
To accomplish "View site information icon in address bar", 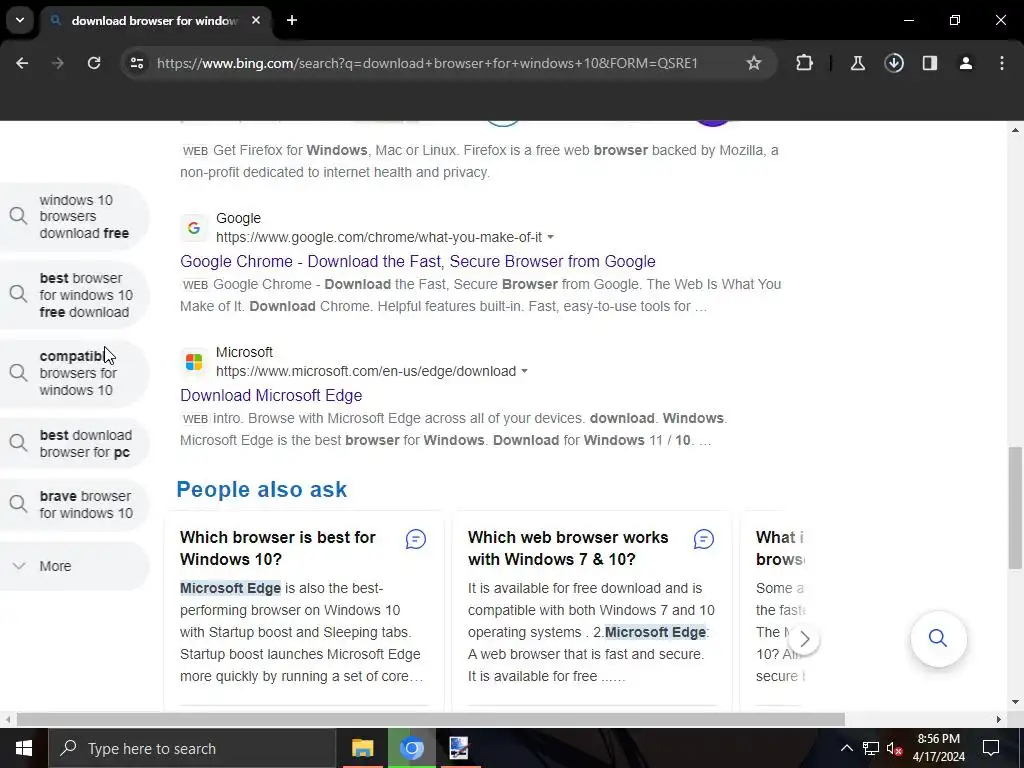I will pos(136,63).
